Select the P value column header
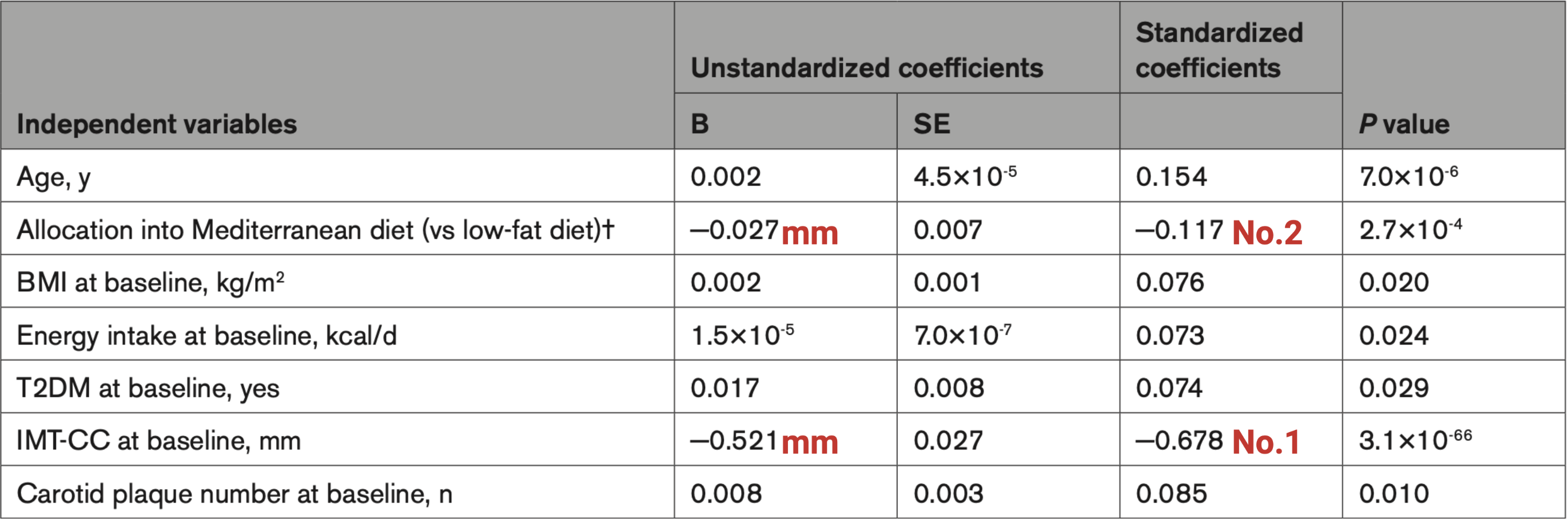Image resolution: width=1568 pixels, height=522 pixels. pos(1404,124)
